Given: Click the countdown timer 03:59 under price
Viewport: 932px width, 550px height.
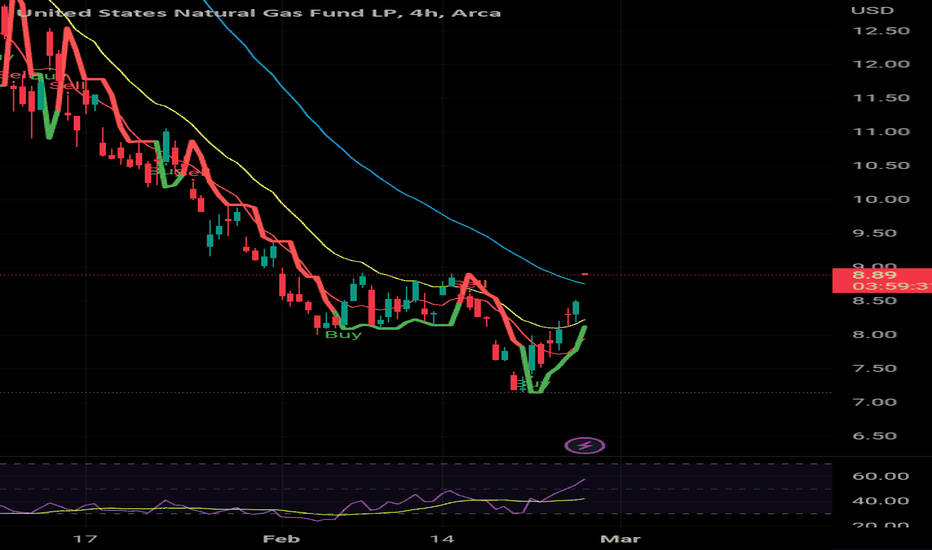Looking at the screenshot, I should point(892,287).
